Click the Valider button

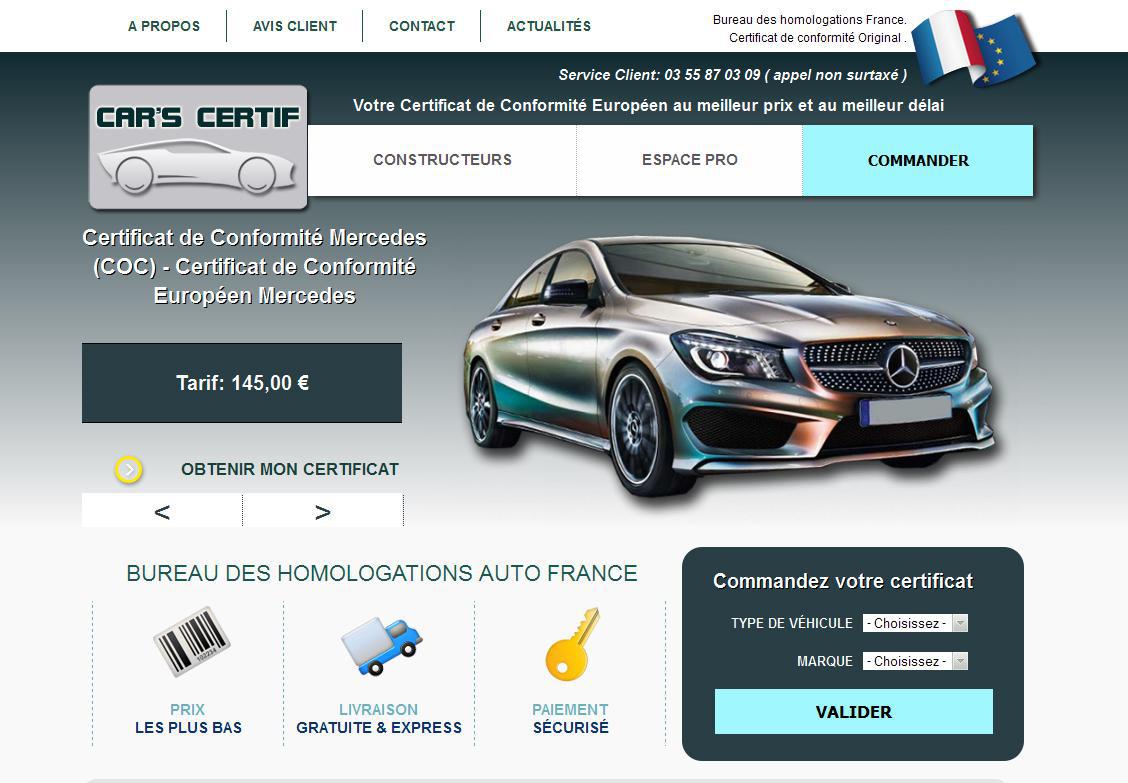coord(854,712)
